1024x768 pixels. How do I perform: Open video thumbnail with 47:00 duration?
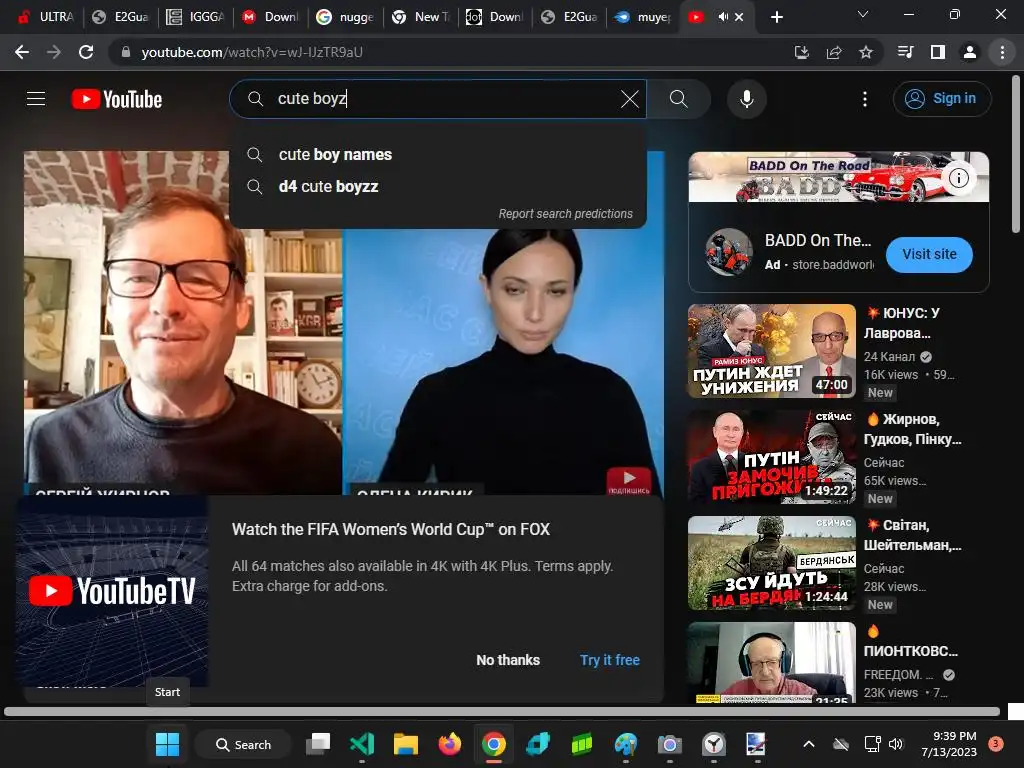coord(772,351)
